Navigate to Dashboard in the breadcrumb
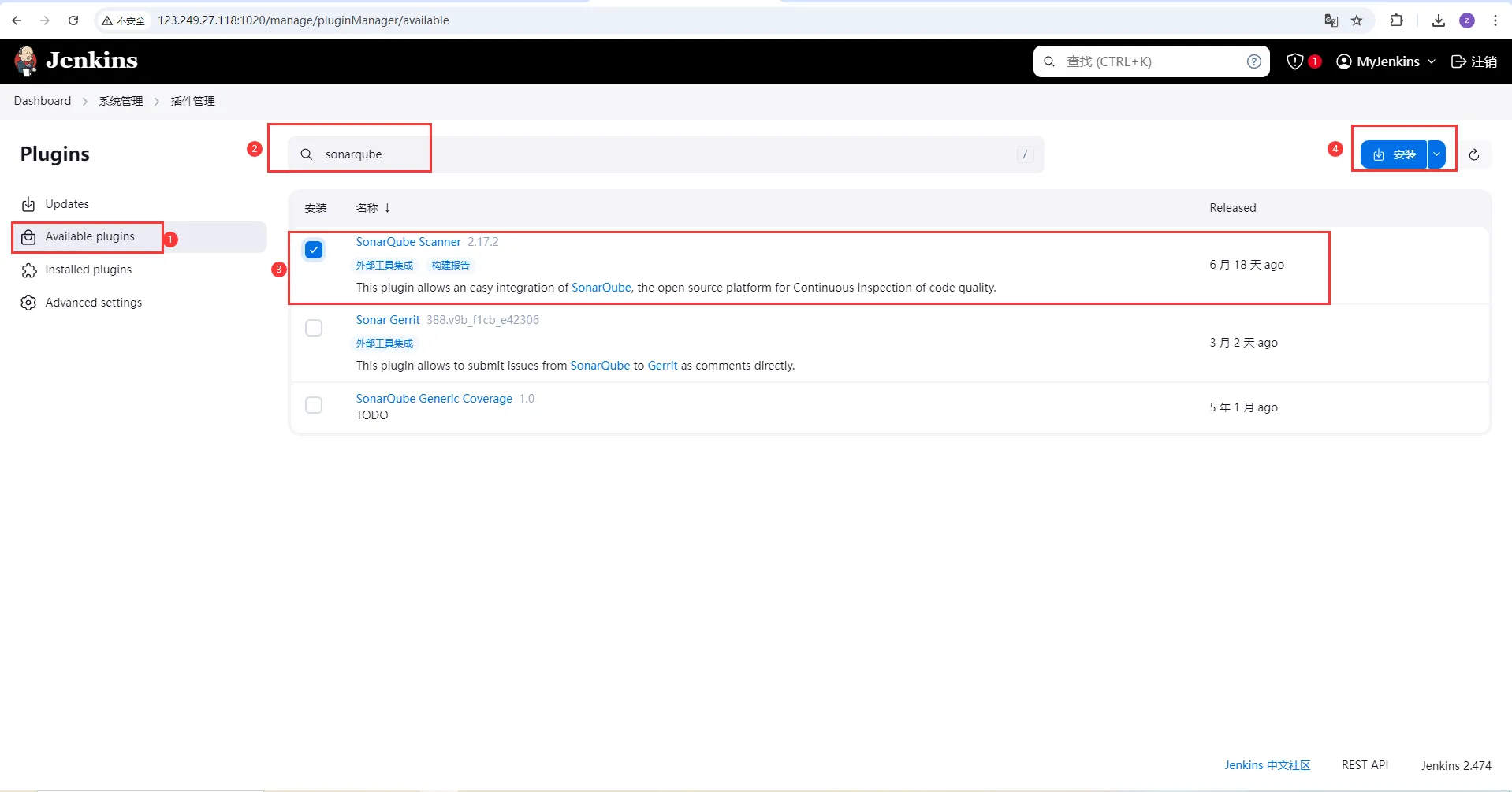 43,101
